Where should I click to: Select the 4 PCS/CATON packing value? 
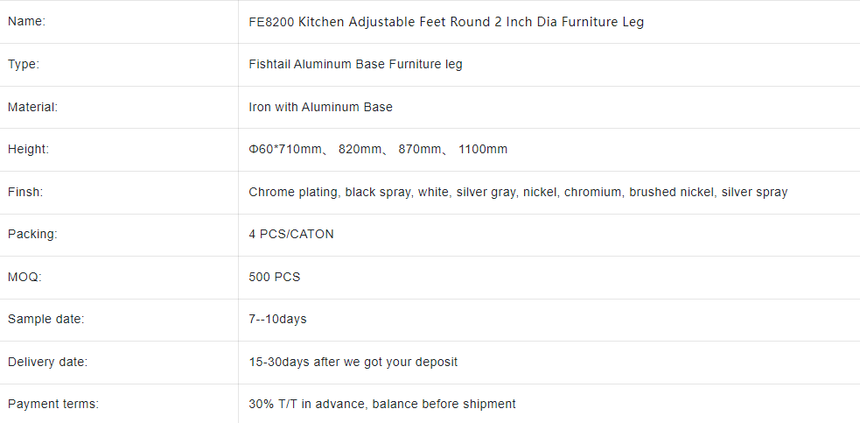click(291, 234)
